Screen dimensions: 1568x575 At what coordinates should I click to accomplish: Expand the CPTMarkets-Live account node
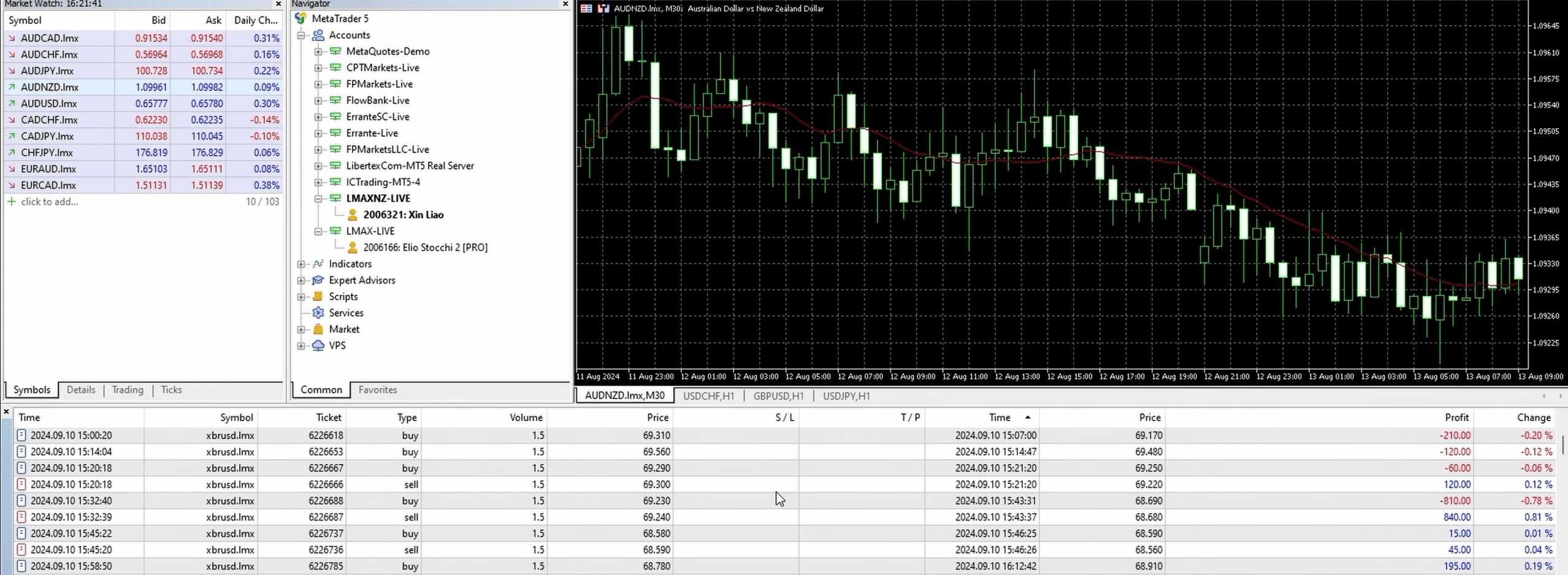pyautogui.click(x=318, y=68)
